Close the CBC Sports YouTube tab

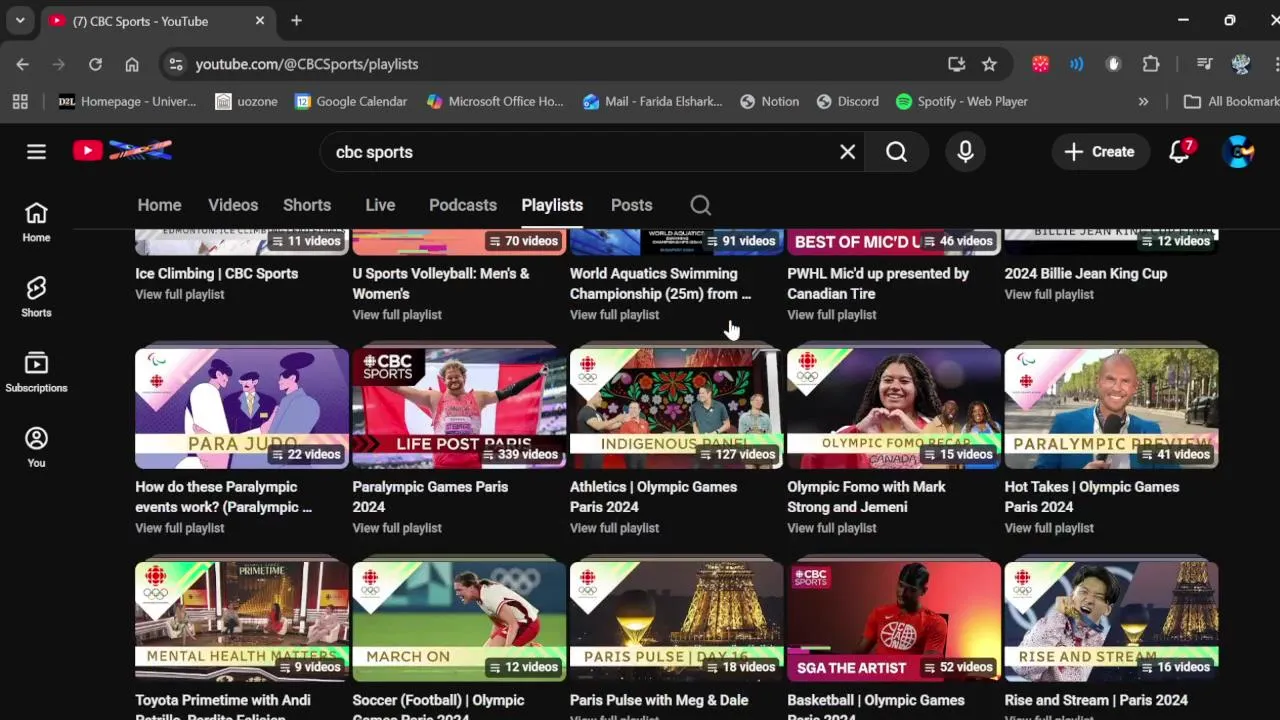[x=260, y=20]
